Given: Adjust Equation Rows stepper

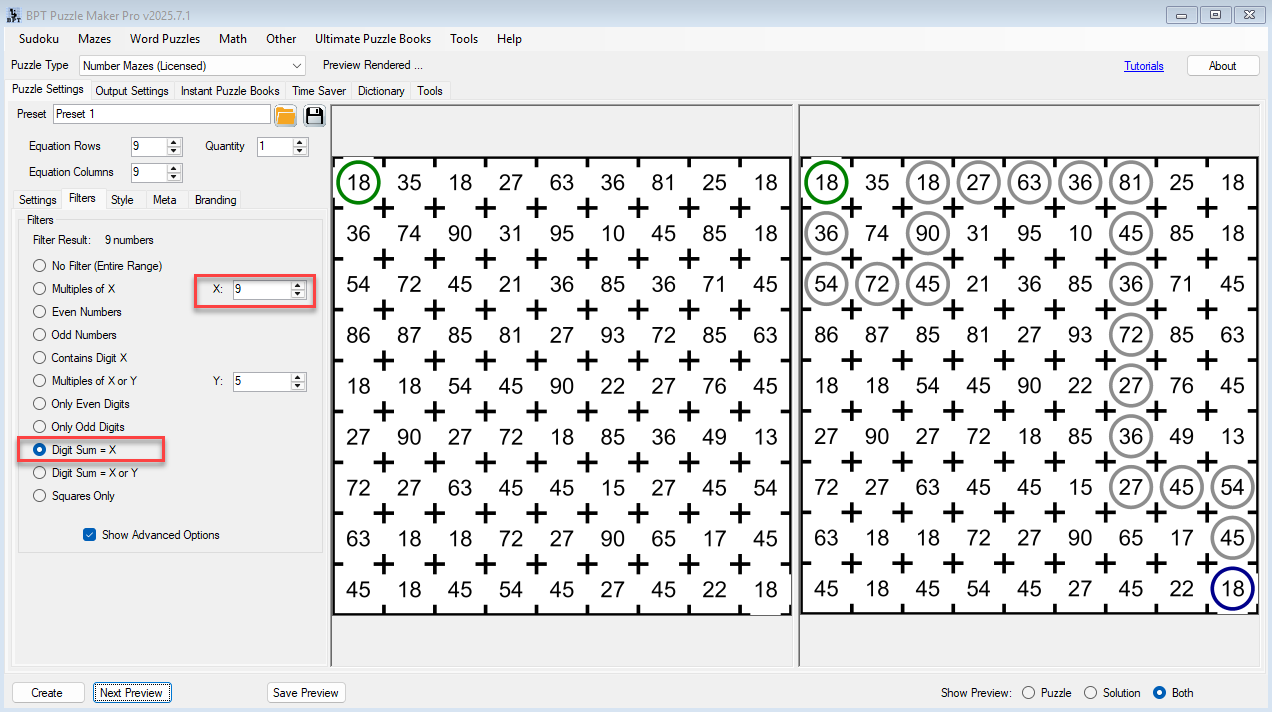Looking at the screenshot, I should pyautogui.click(x=174, y=146).
